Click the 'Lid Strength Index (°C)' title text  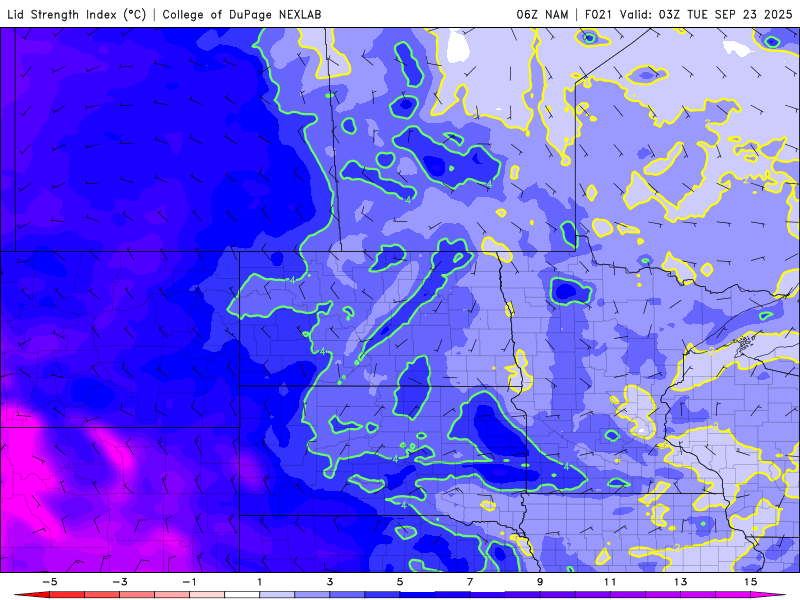[77, 14]
